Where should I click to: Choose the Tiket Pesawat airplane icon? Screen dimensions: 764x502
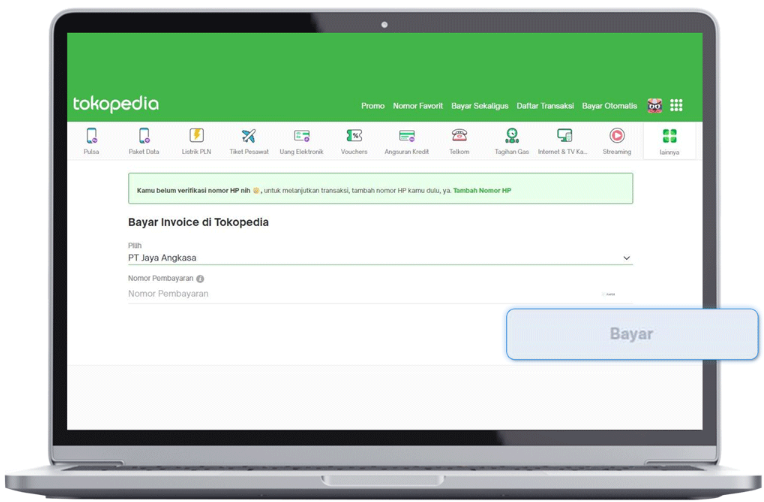[249, 135]
